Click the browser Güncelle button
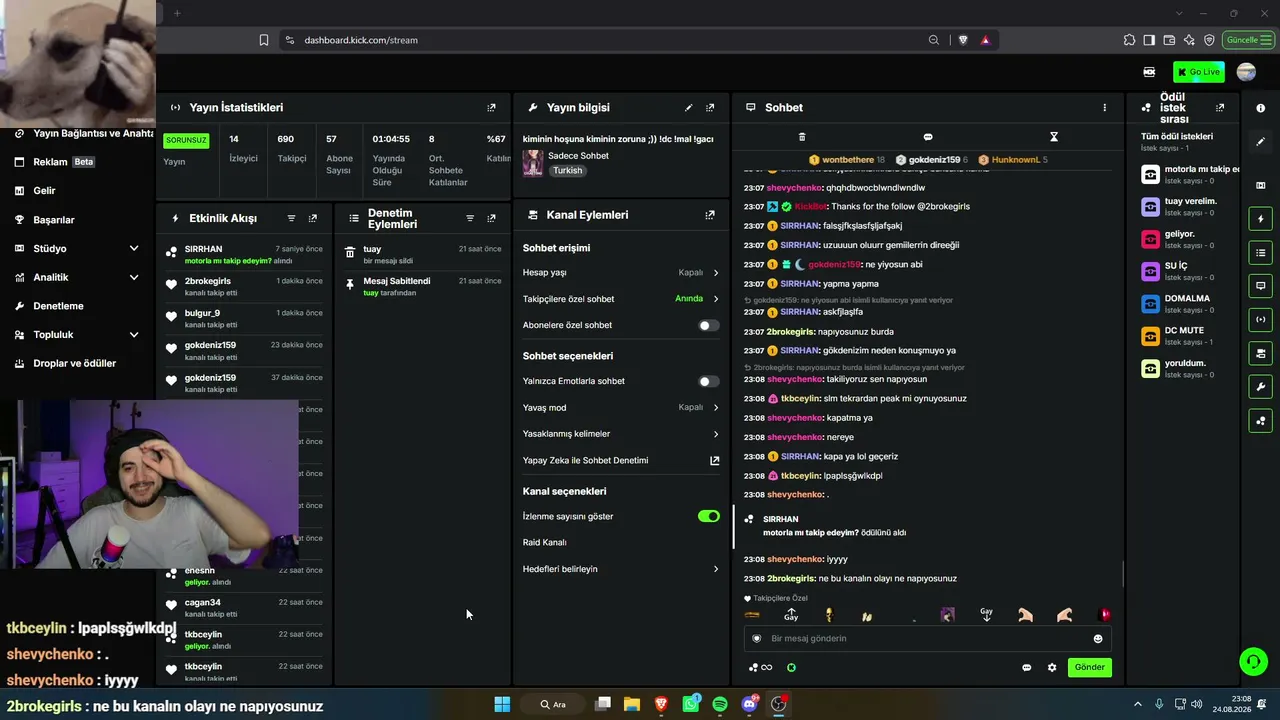Viewport: 1280px width, 720px height. 1247,40
